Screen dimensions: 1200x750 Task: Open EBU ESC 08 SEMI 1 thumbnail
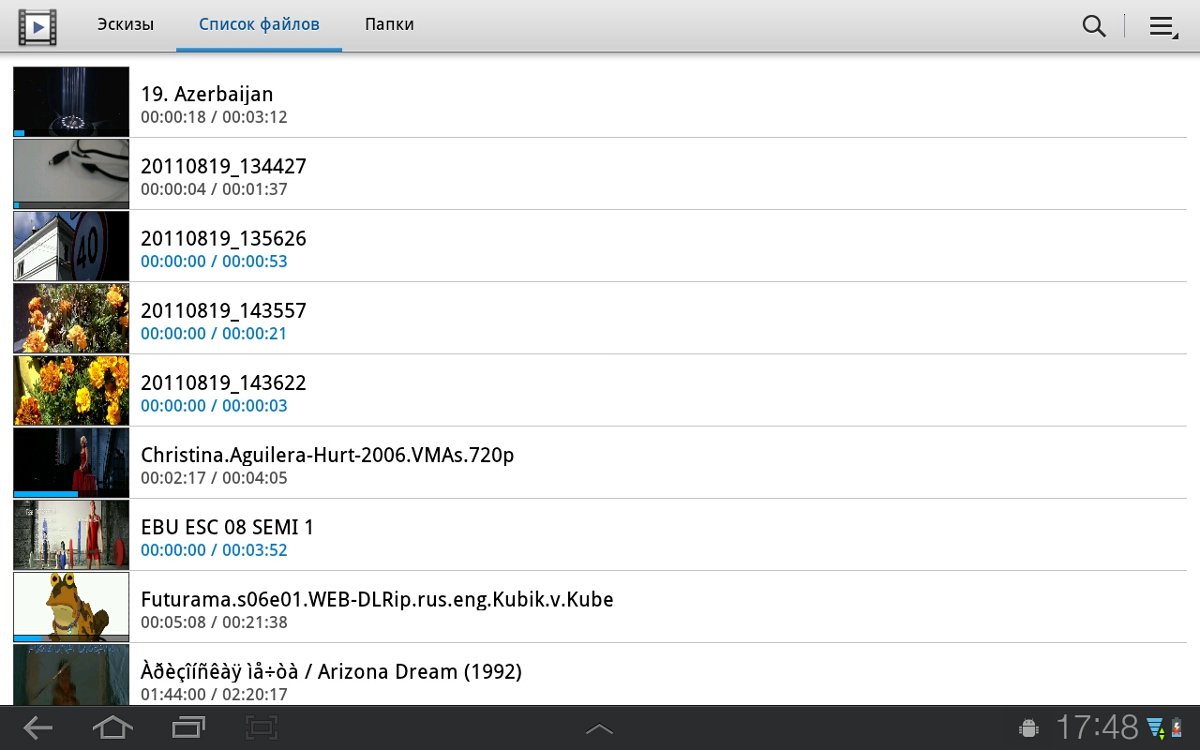click(x=71, y=534)
